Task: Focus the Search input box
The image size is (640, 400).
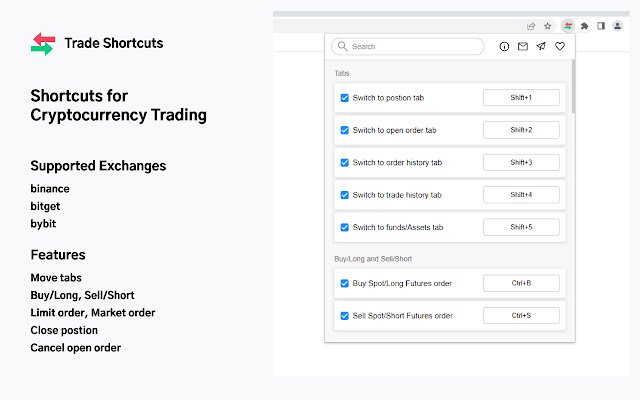Action: coord(408,47)
